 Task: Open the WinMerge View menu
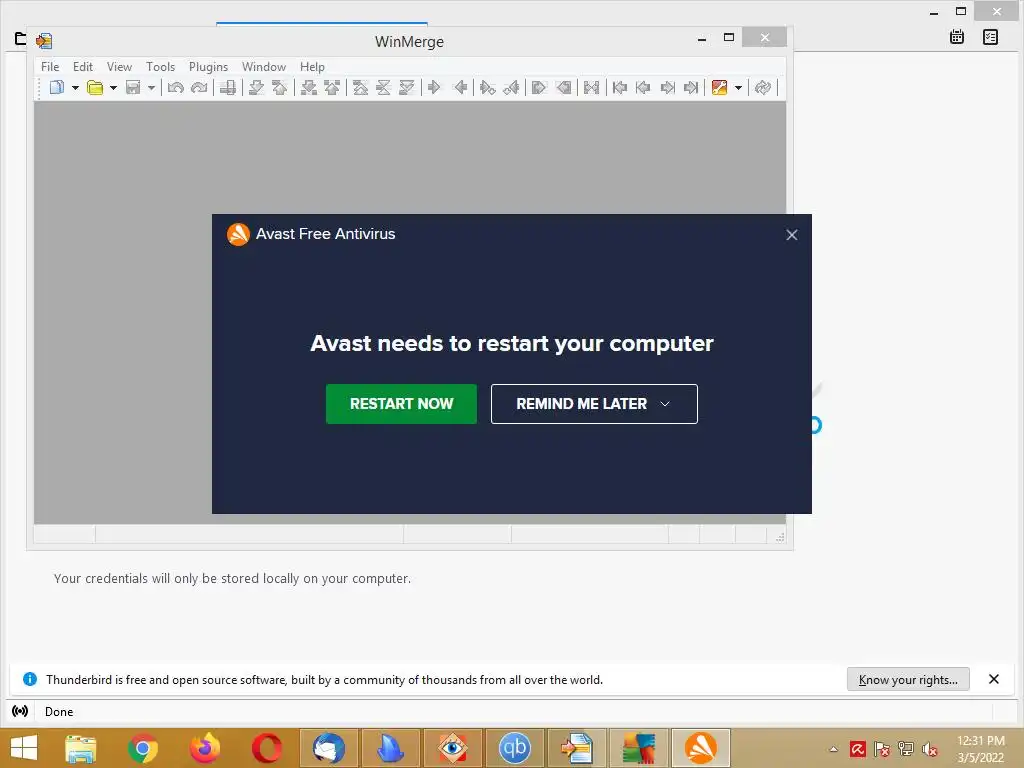119,67
